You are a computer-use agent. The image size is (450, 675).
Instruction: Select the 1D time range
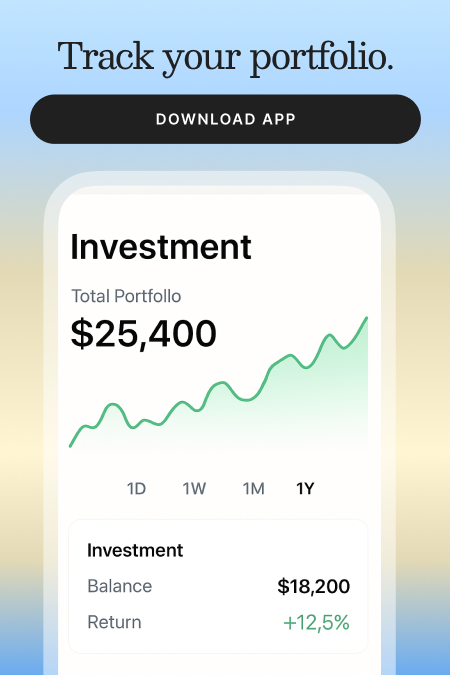[137, 489]
